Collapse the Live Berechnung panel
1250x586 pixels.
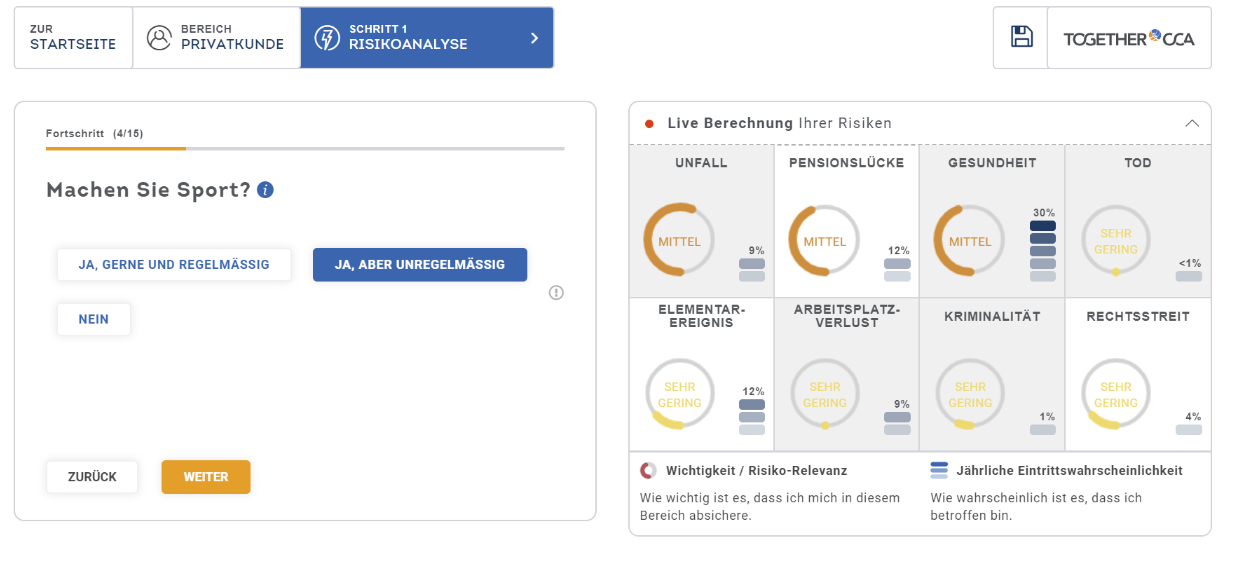pyautogui.click(x=1191, y=124)
